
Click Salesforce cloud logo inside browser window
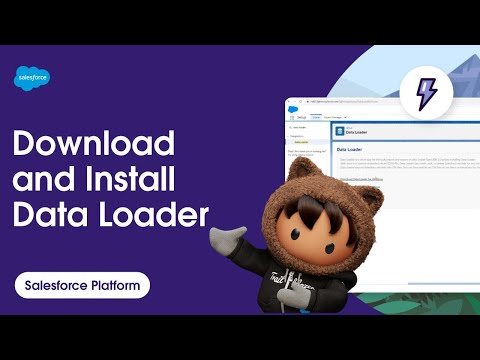click(x=293, y=109)
